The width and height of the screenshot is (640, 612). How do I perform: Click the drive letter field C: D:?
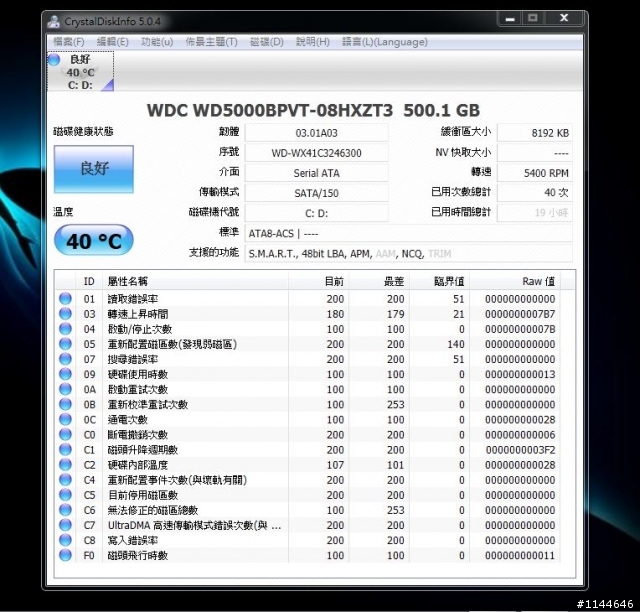(316, 213)
